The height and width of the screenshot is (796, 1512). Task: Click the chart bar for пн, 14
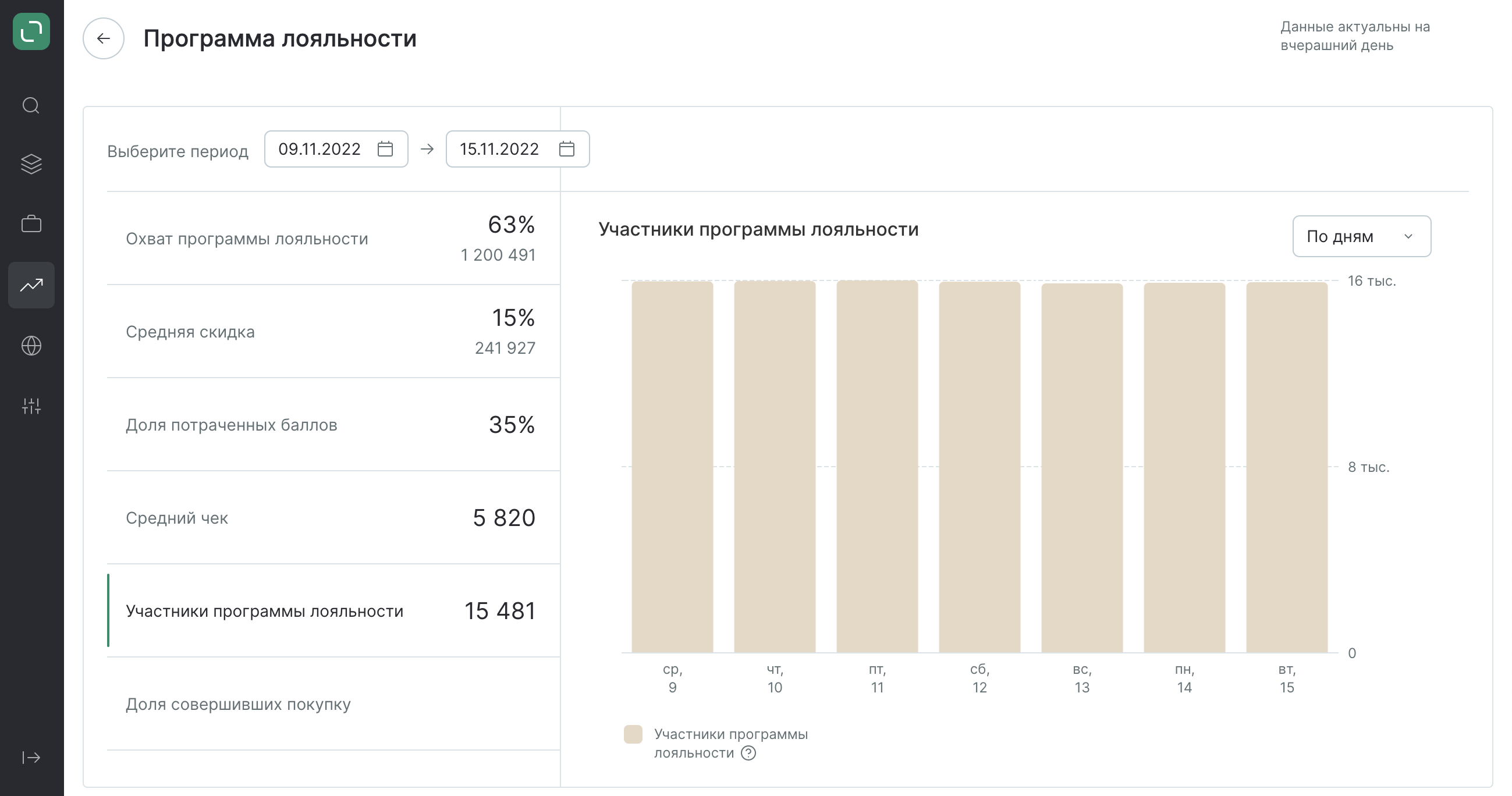[x=1184, y=467]
